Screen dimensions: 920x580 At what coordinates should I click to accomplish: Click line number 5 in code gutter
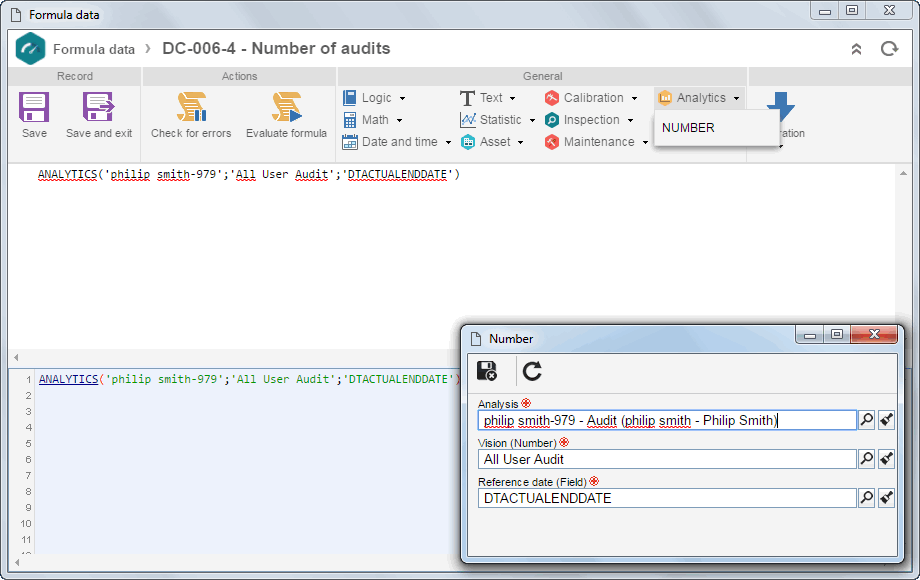(x=28, y=443)
